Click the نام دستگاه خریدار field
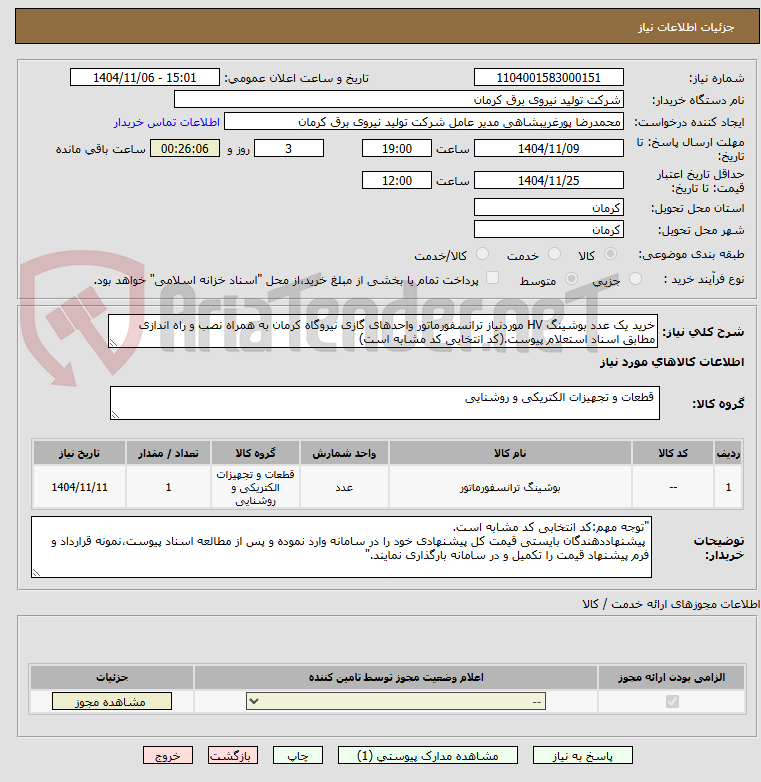 tap(398, 99)
